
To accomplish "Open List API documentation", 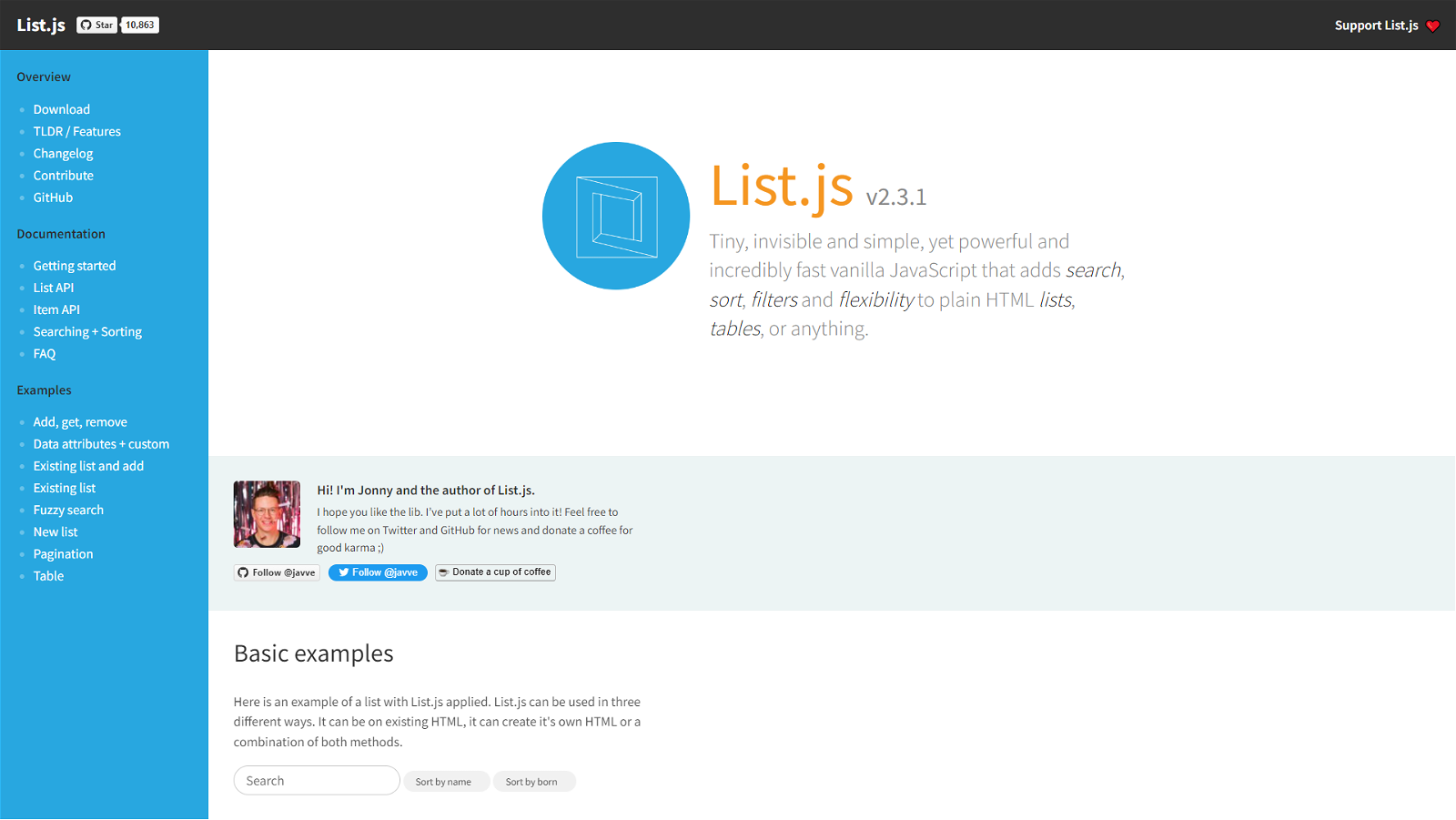I will pyautogui.click(x=54, y=288).
